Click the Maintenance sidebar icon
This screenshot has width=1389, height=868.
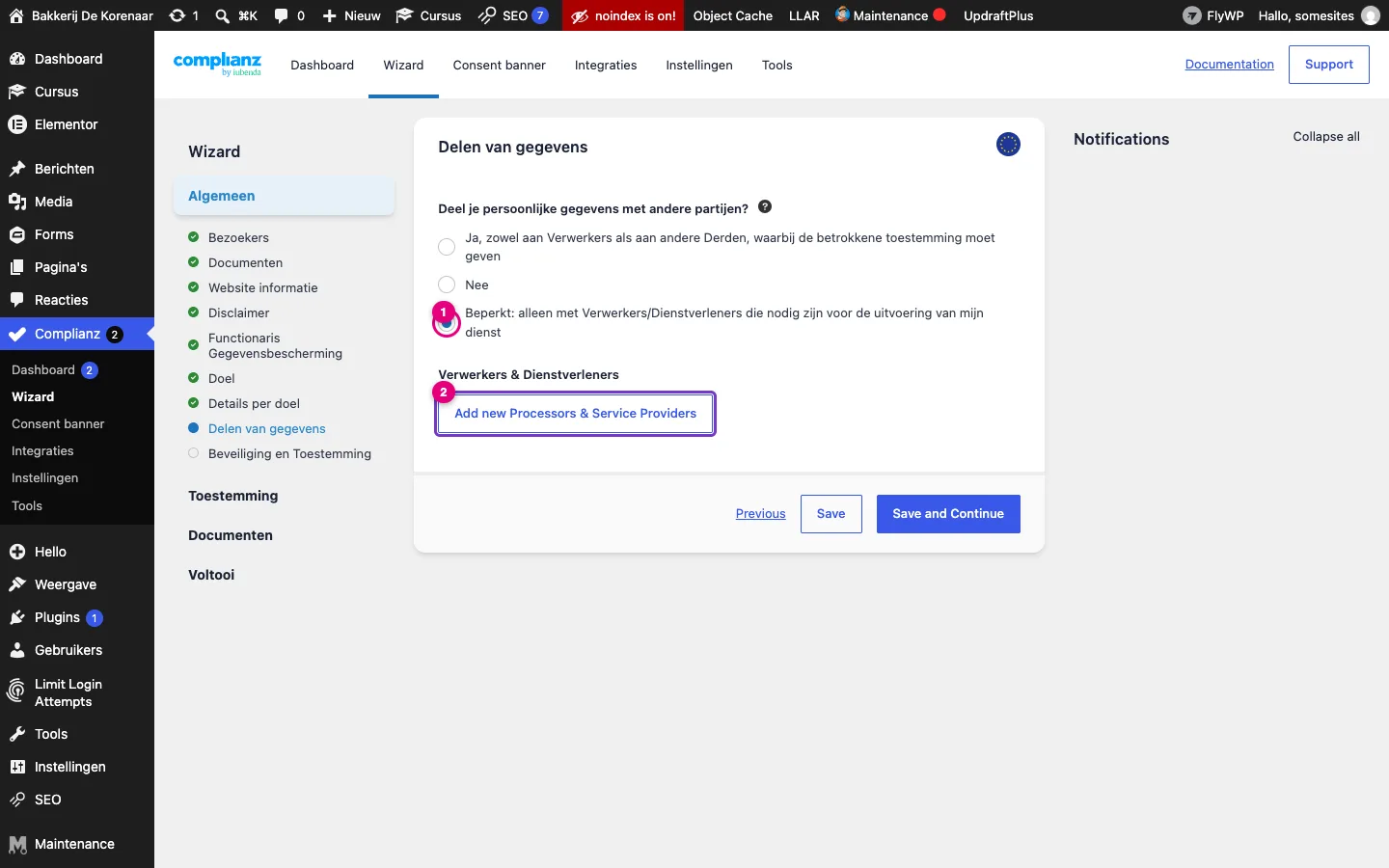(17, 845)
